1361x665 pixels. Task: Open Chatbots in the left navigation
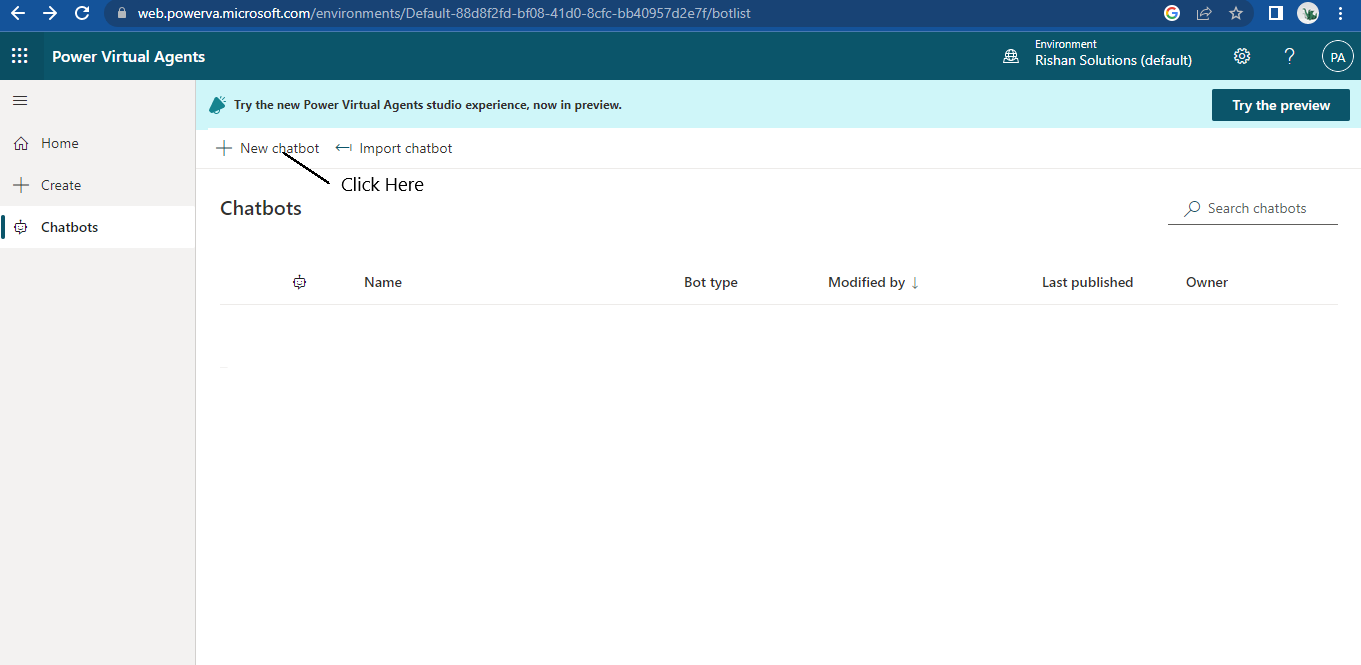(69, 227)
